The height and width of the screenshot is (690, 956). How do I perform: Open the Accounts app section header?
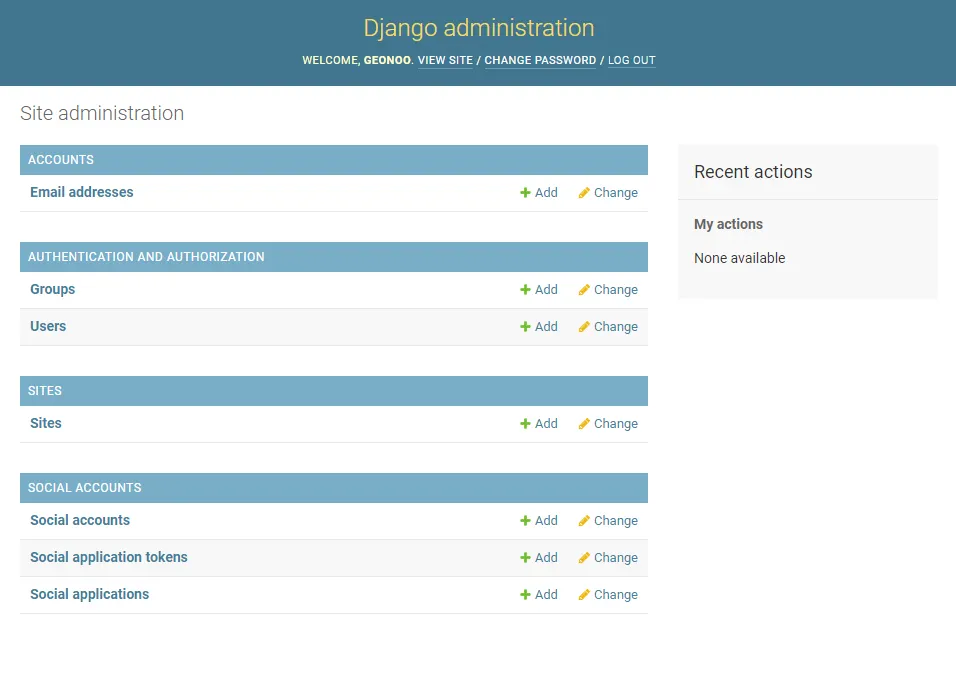point(61,160)
